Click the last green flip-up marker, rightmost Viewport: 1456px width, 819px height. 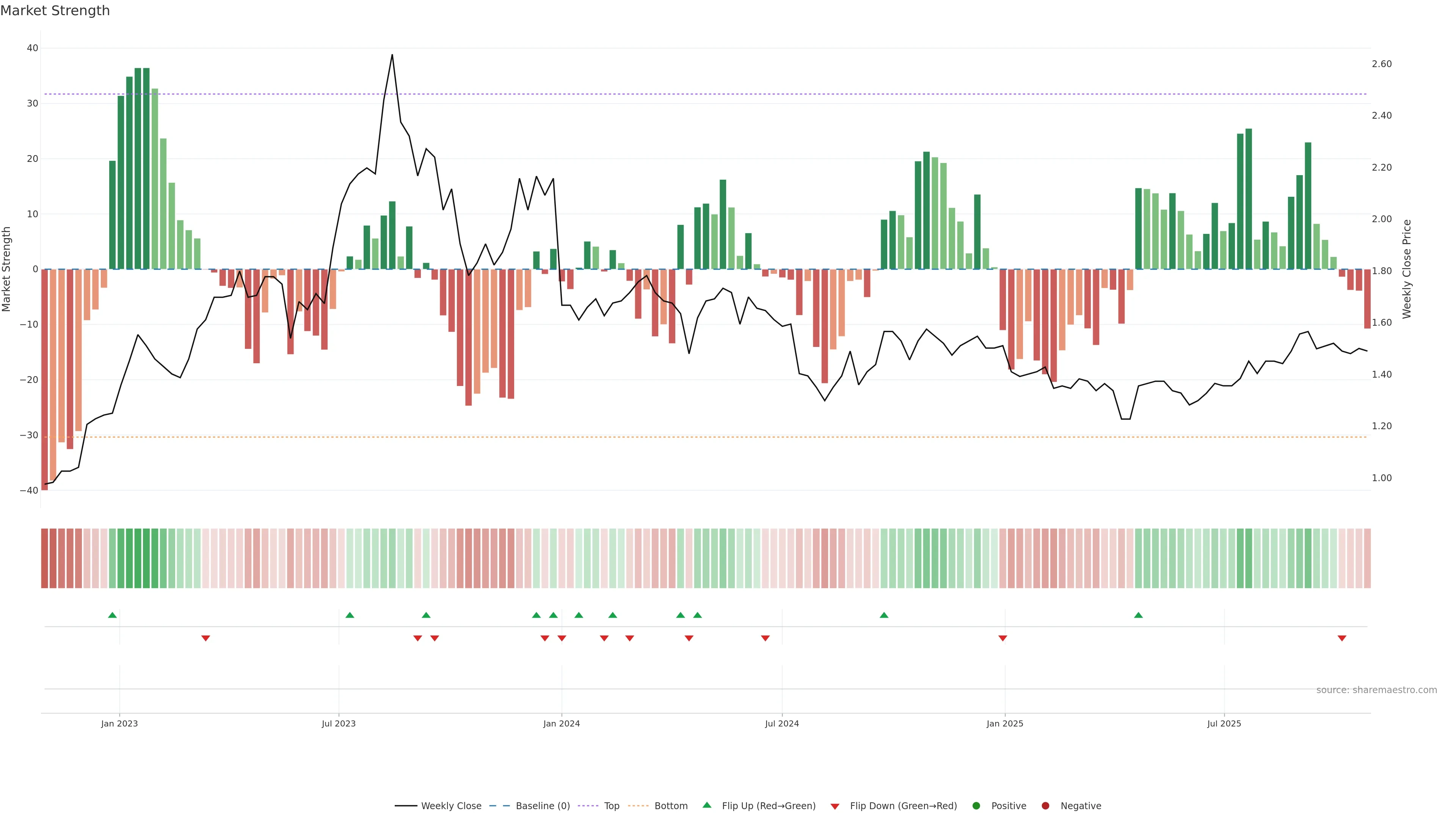[1138, 615]
